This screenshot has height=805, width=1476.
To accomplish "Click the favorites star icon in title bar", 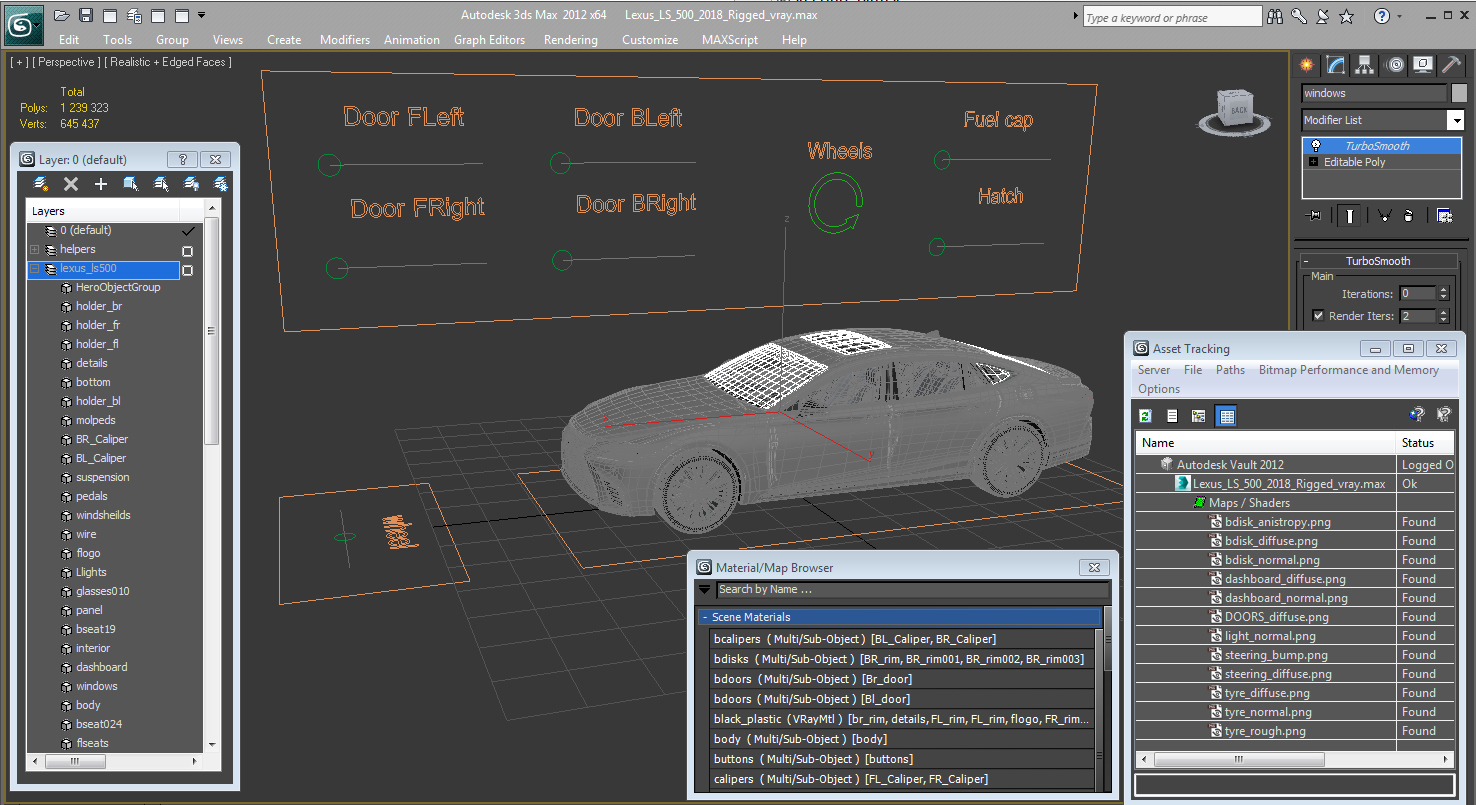I will coord(1346,16).
